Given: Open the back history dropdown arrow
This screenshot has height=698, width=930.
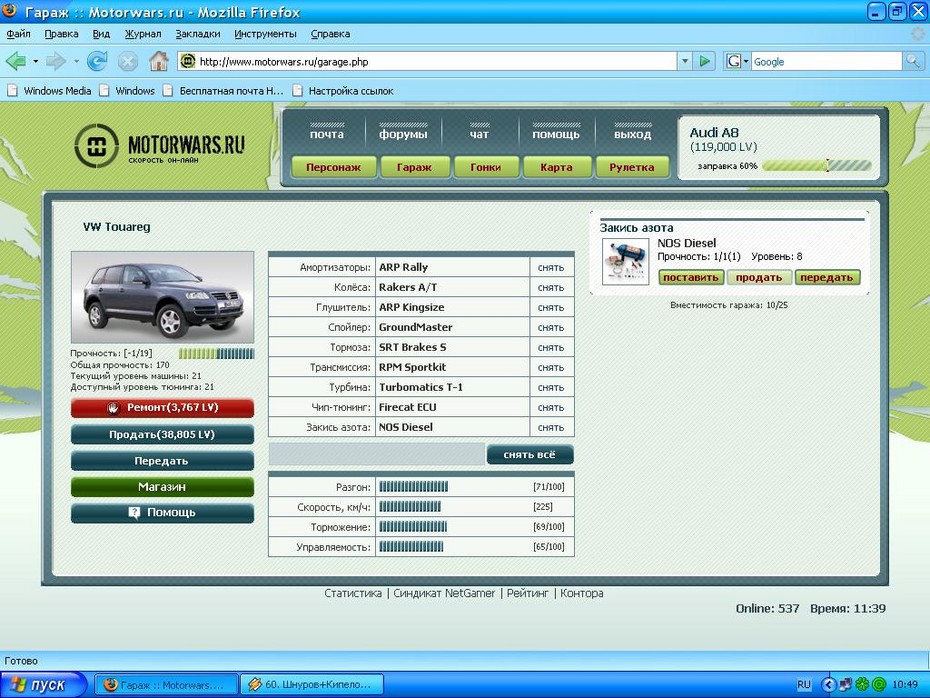Looking at the screenshot, I should click(x=36, y=61).
